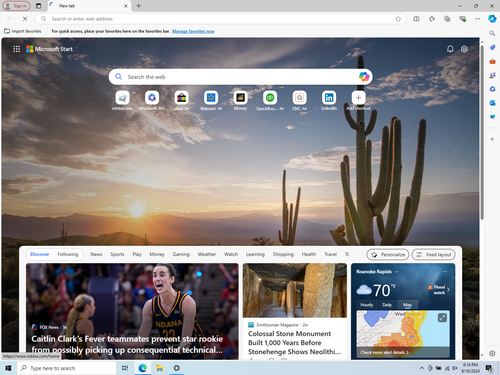The image size is (500, 375).
Task: Open the tab actions menu icon
Action: point(39,6)
